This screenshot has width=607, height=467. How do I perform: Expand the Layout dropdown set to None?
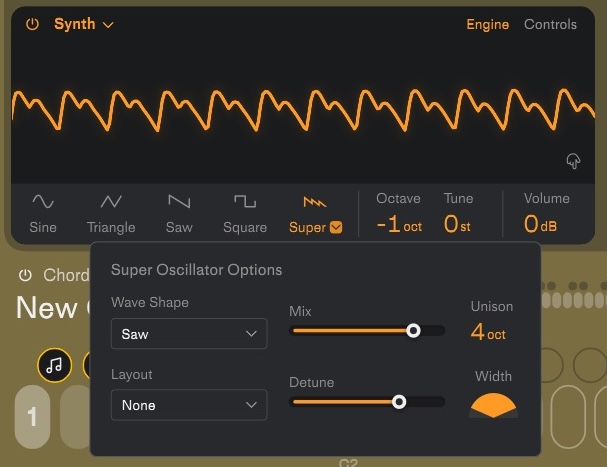coord(189,405)
